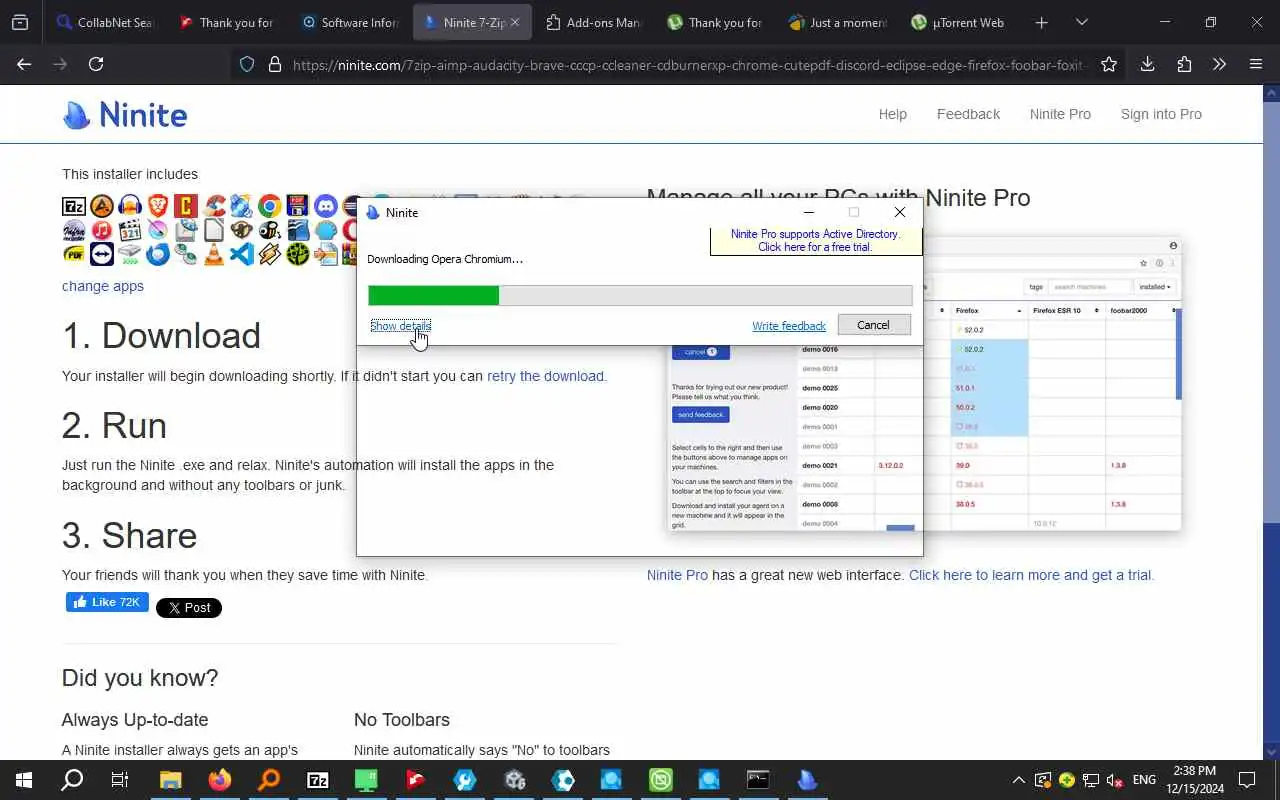Open the Feedback header link
The width and height of the screenshot is (1280, 800).
968,114
